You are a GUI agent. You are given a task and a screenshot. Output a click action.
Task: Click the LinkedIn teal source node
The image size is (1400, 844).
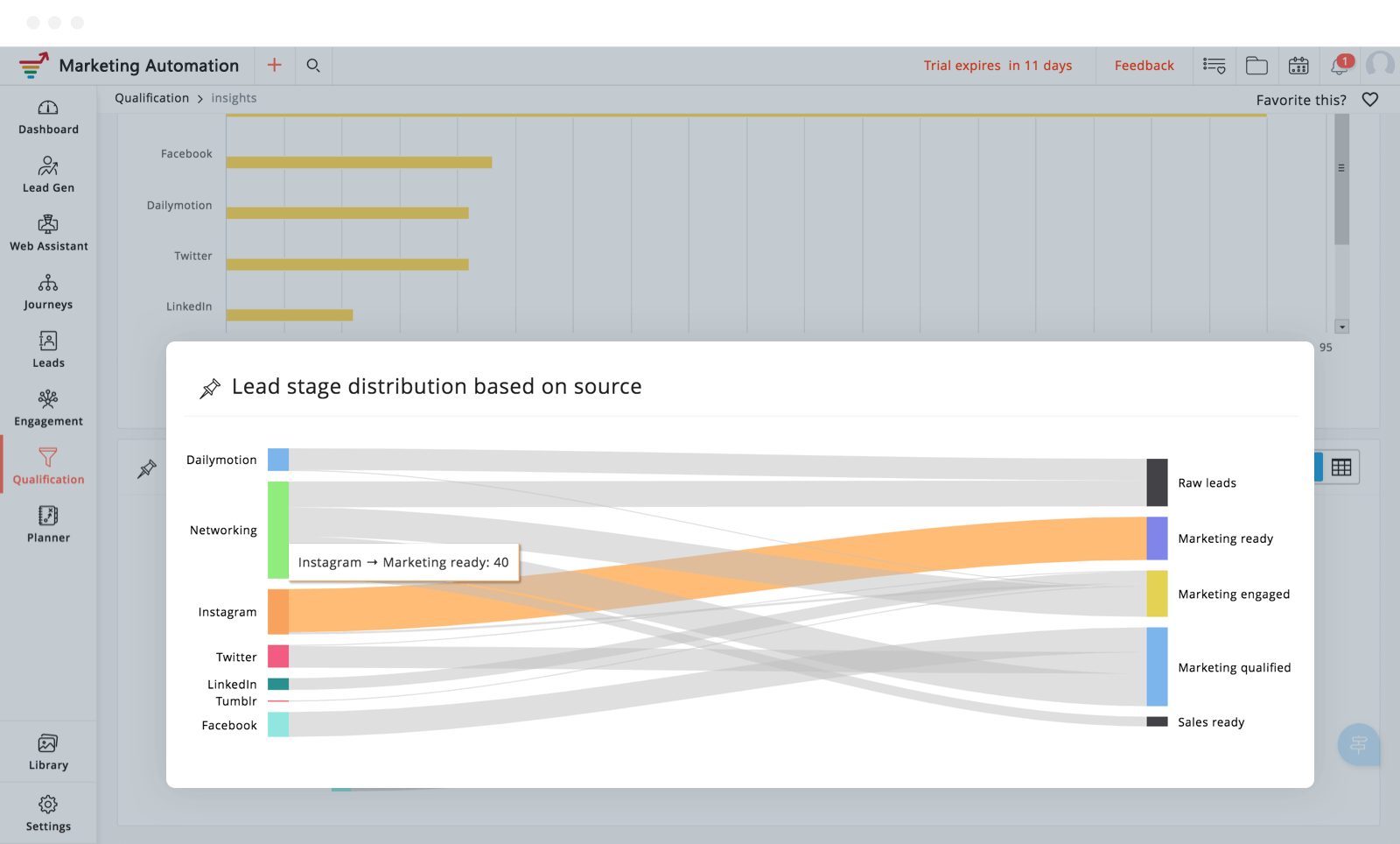pos(278,685)
